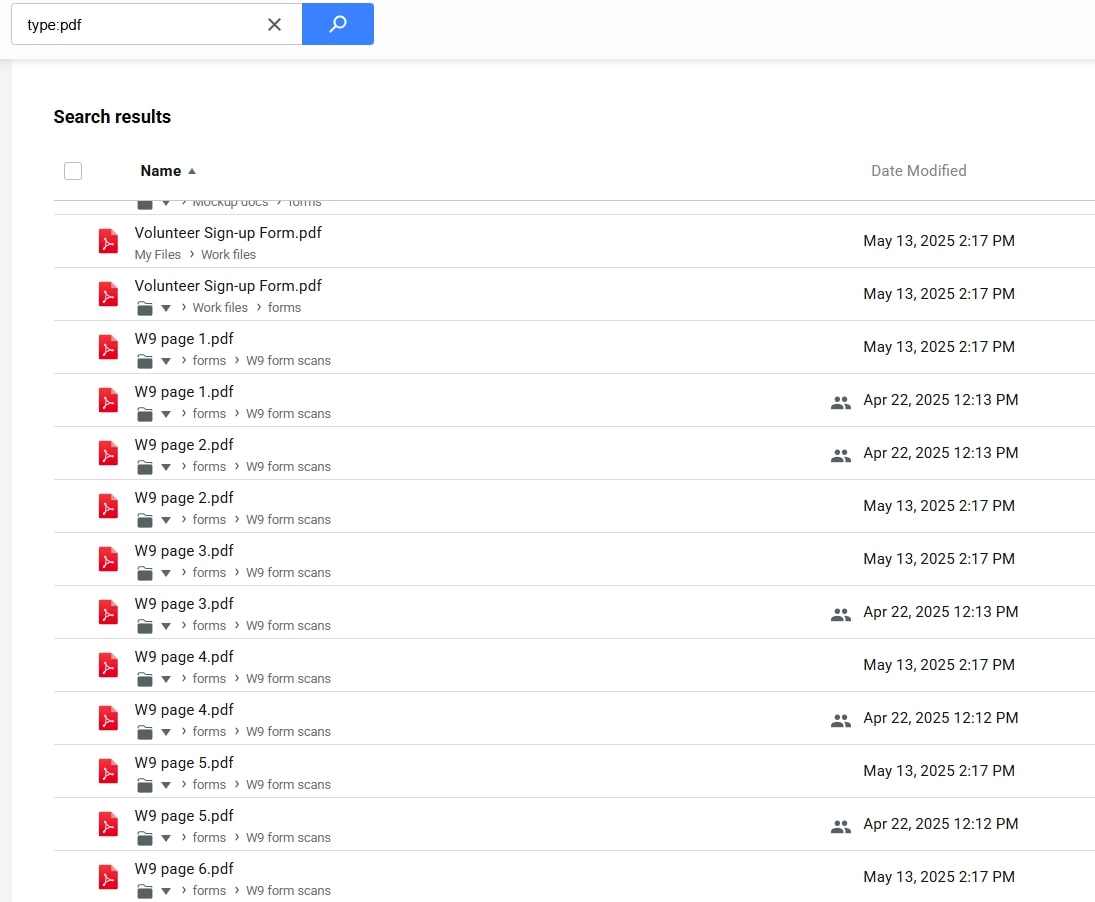Click the PDF icon next to W9 page 6.pdf

[108, 877]
